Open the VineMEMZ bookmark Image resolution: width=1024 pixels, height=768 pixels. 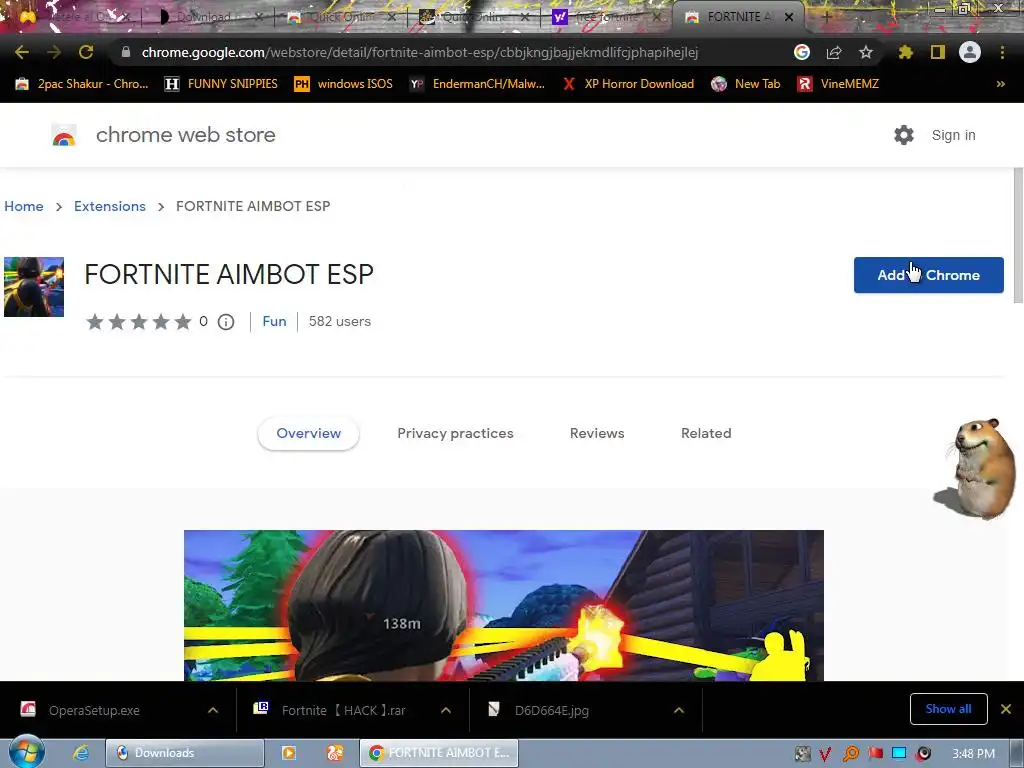click(838, 84)
